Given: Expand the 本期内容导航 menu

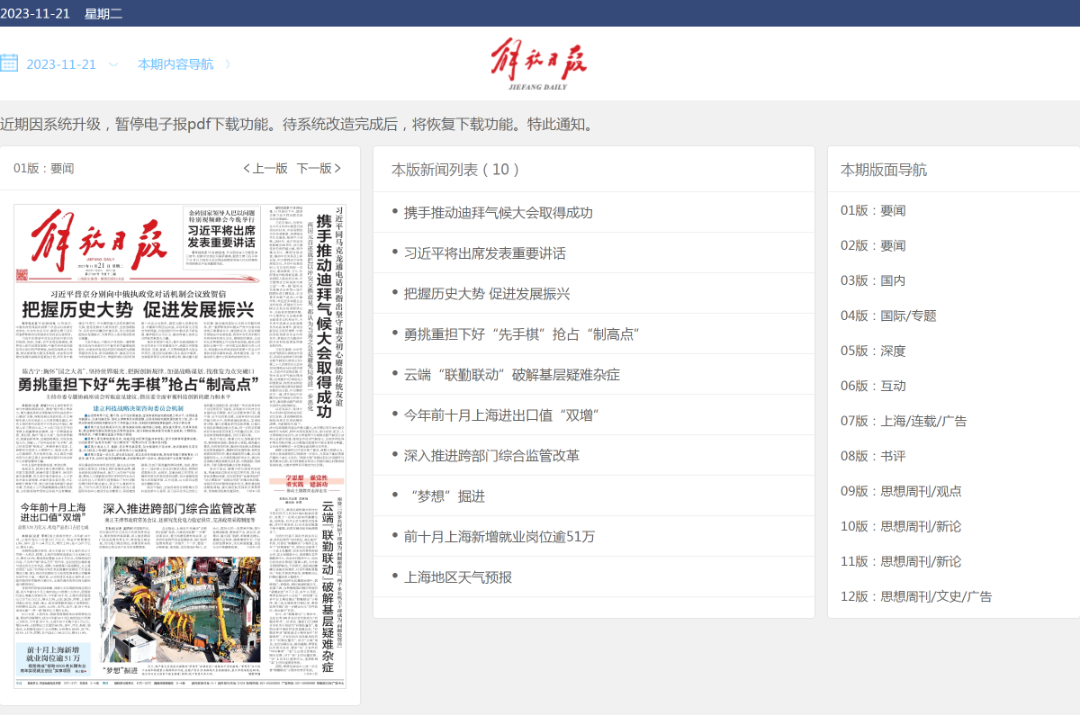Looking at the screenshot, I should (183, 64).
